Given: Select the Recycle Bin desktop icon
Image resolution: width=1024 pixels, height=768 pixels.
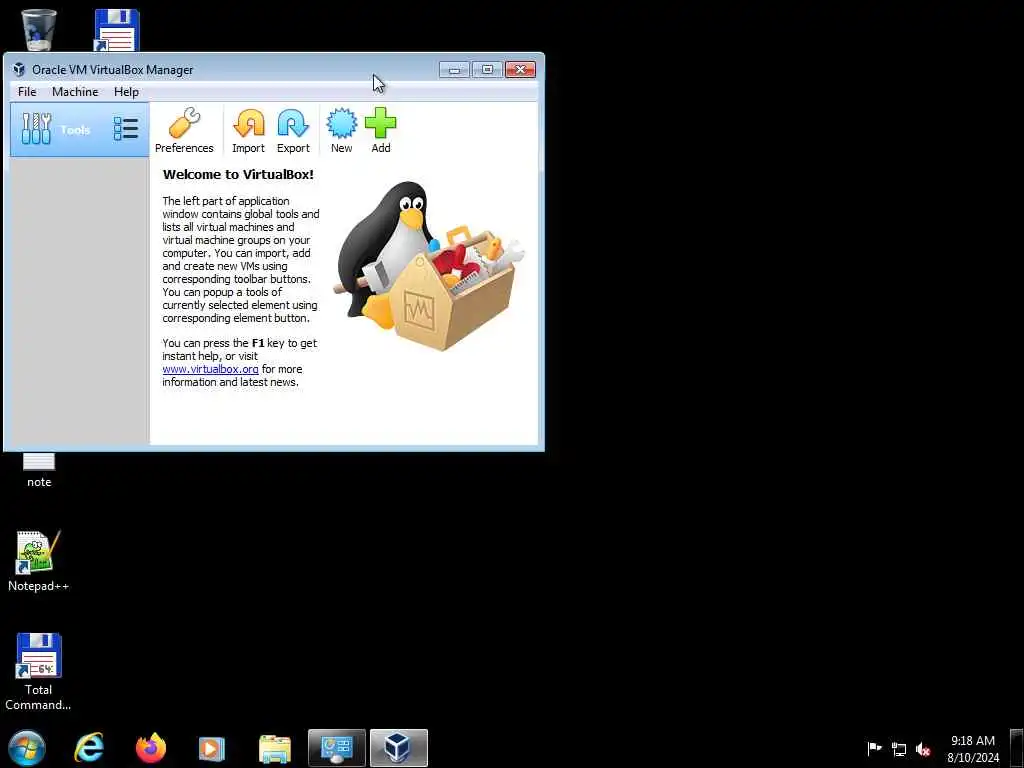Looking at the screenshot, I should pyautogui.click(x=39, y=30).
